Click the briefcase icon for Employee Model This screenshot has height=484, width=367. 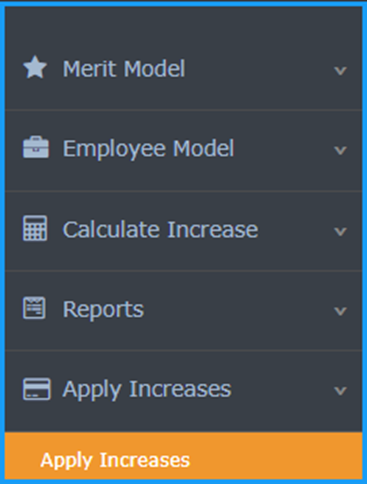point(36,147)
